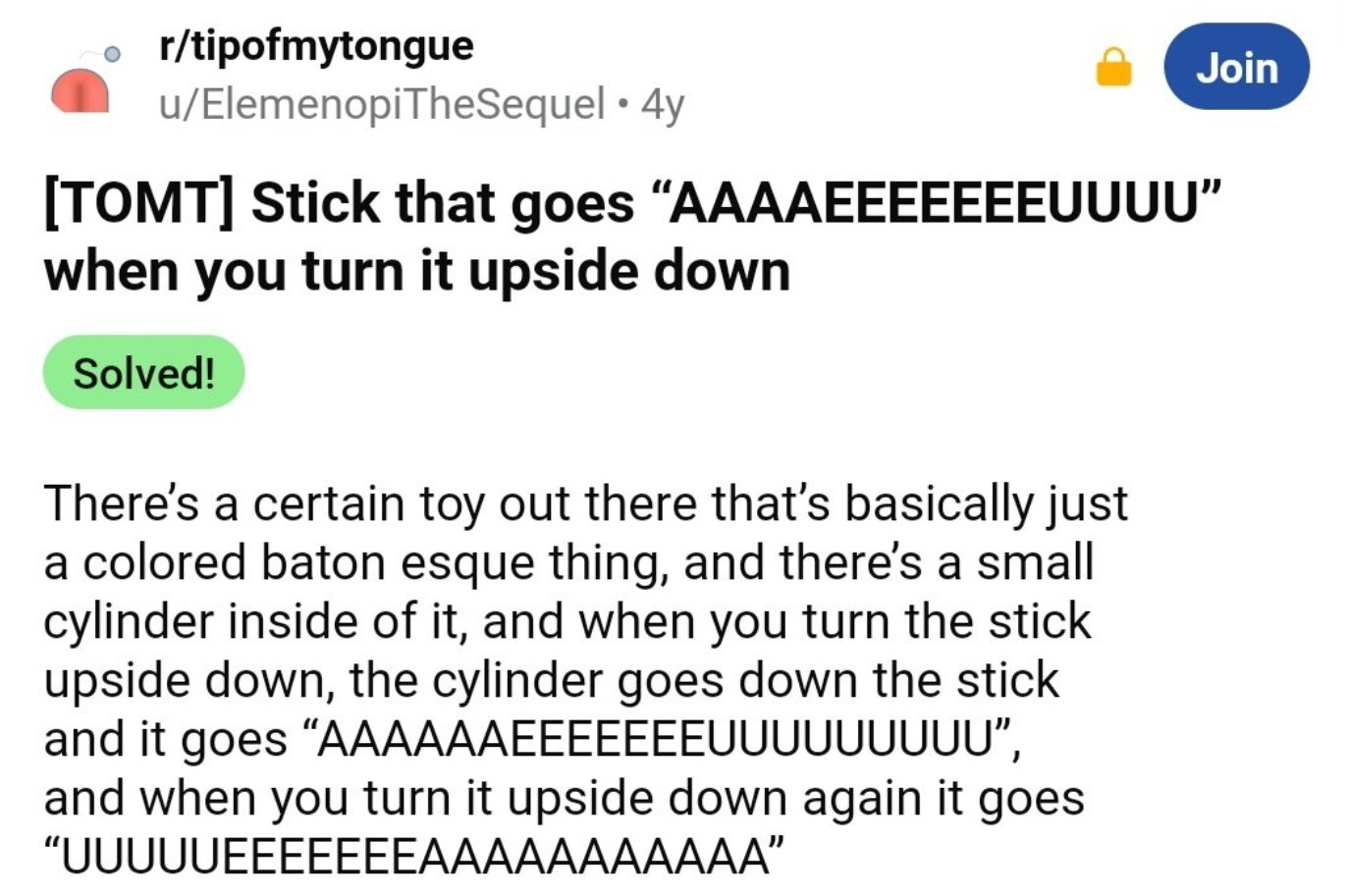Click the yellow locked post padlock icon

pyautogui.click(x=1113, y=69)
